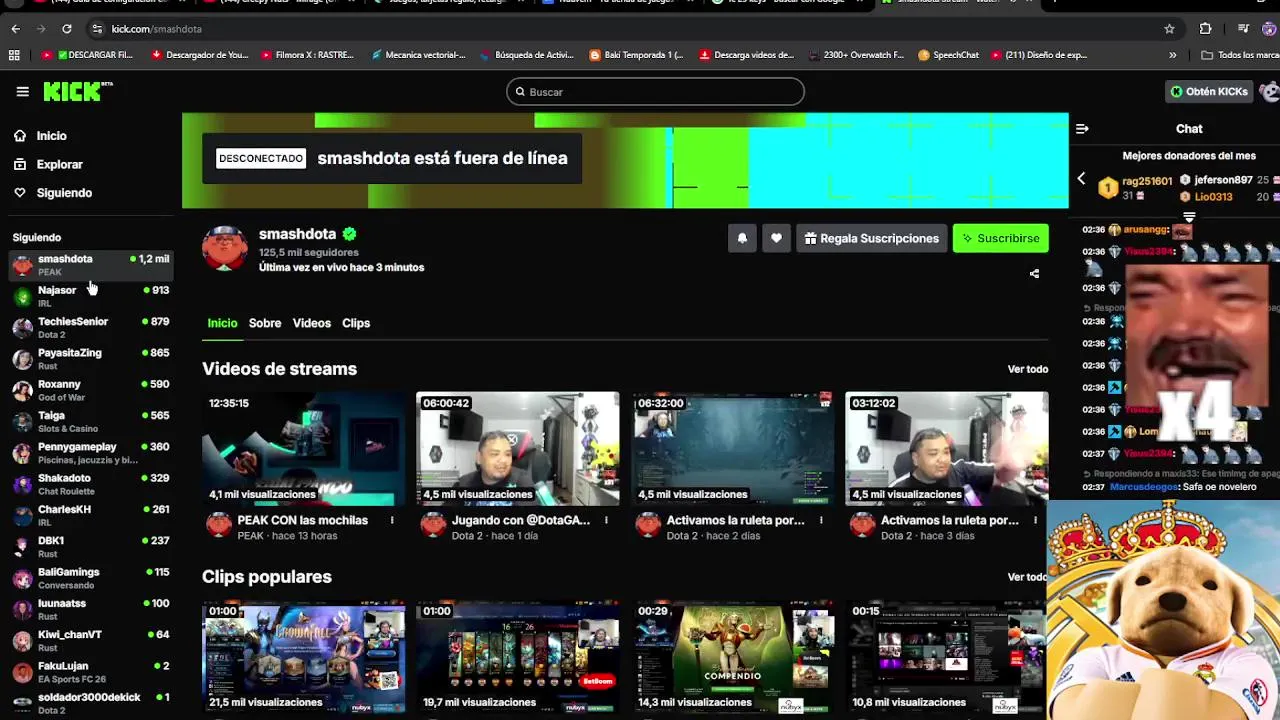Image resolution: width=1280 pixels, height=720 pixels.
Task: Open luunaatss channel in the sidebar
Action: click(x=90, y=609)
